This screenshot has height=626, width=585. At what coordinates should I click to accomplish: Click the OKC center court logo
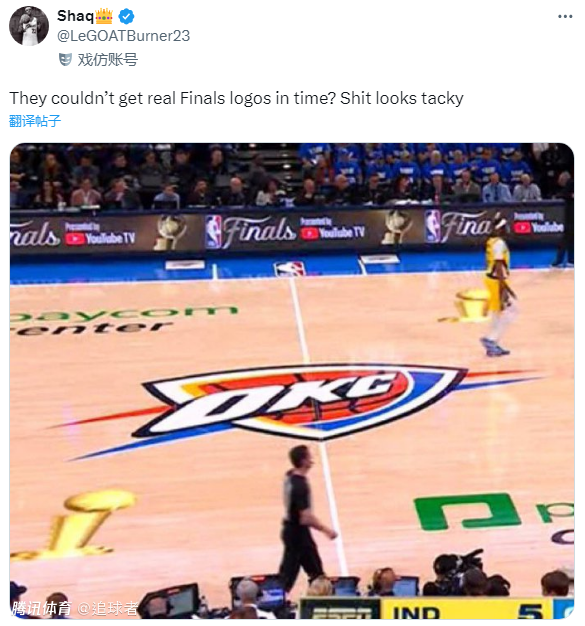coord(303,401)
